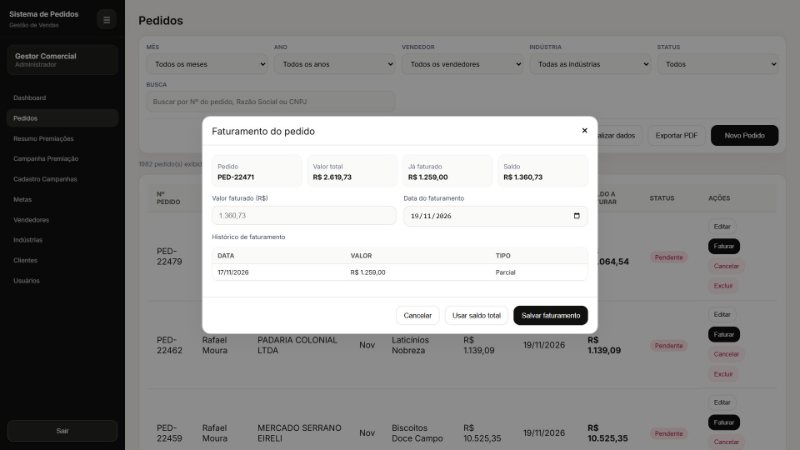The width and height of the screenshot is (800, 450).
Task: Toggle the sidebar hamburger menu icon
Action: coord(107,20)
